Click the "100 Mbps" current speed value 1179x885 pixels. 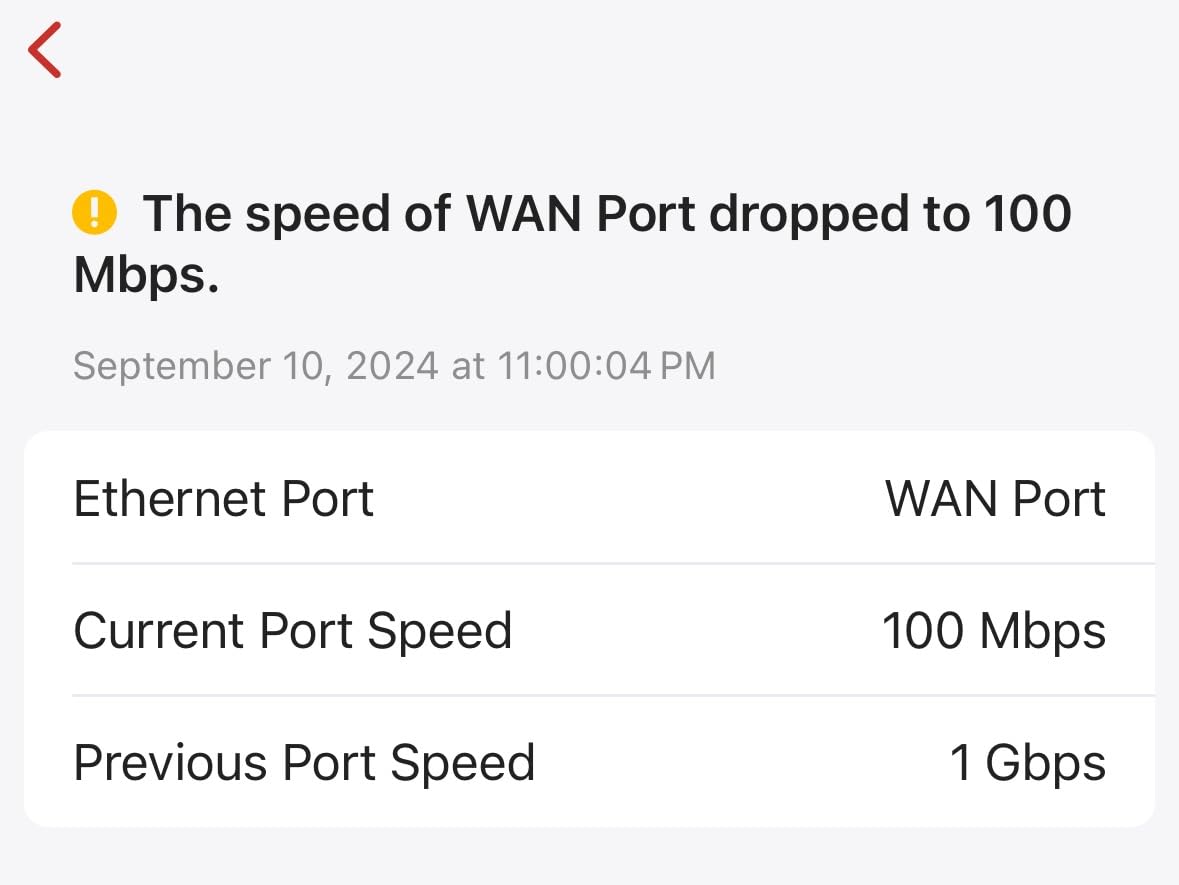point(993,631)
